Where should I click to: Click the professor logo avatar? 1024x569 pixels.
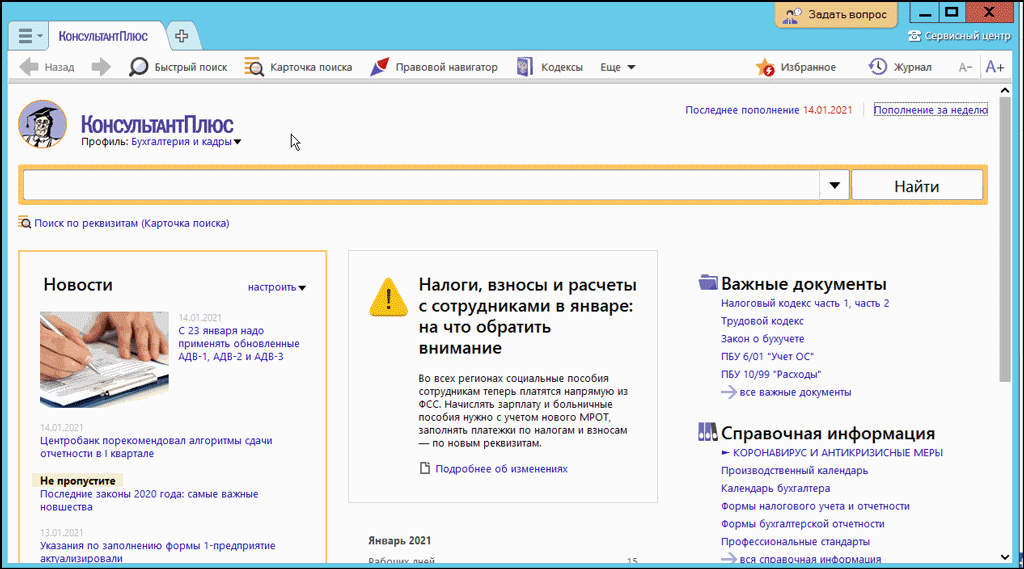coord(42,124)
